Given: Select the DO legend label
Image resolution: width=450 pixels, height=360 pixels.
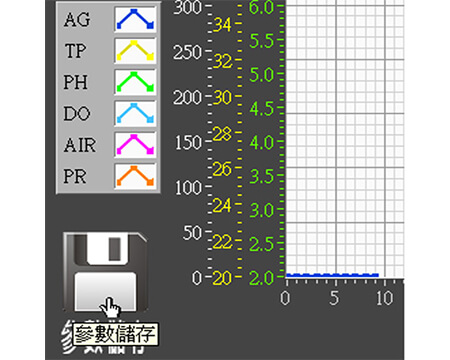Looking at the screenshot, I should click(77, 114).
